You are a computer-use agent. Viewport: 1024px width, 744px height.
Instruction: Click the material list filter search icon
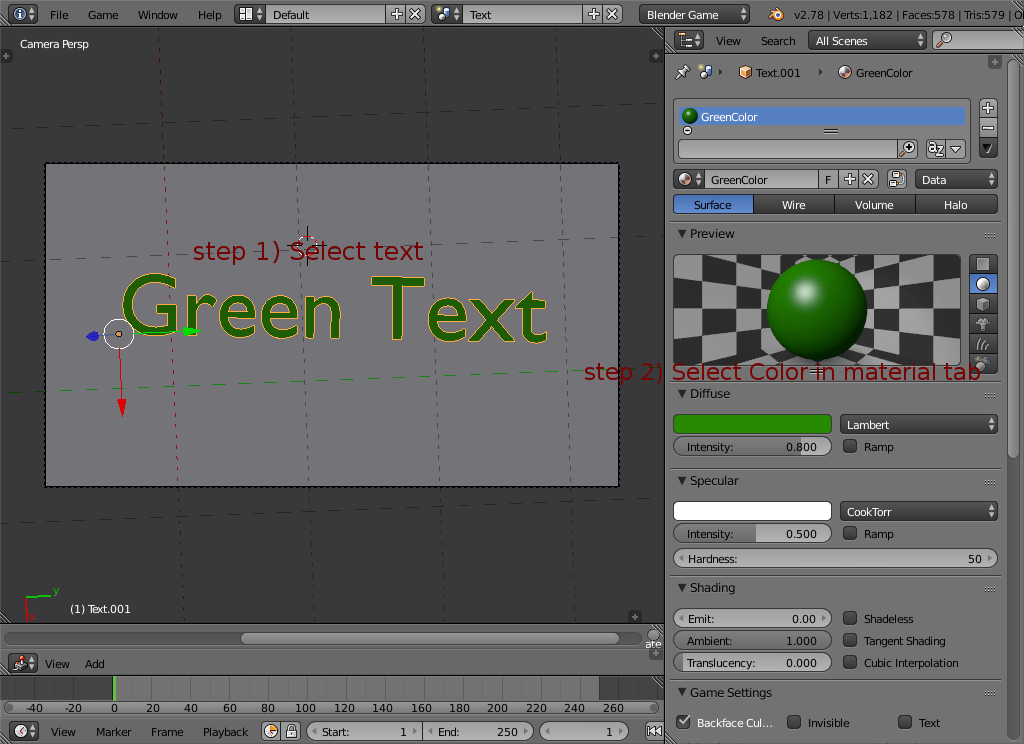point(908,149)
